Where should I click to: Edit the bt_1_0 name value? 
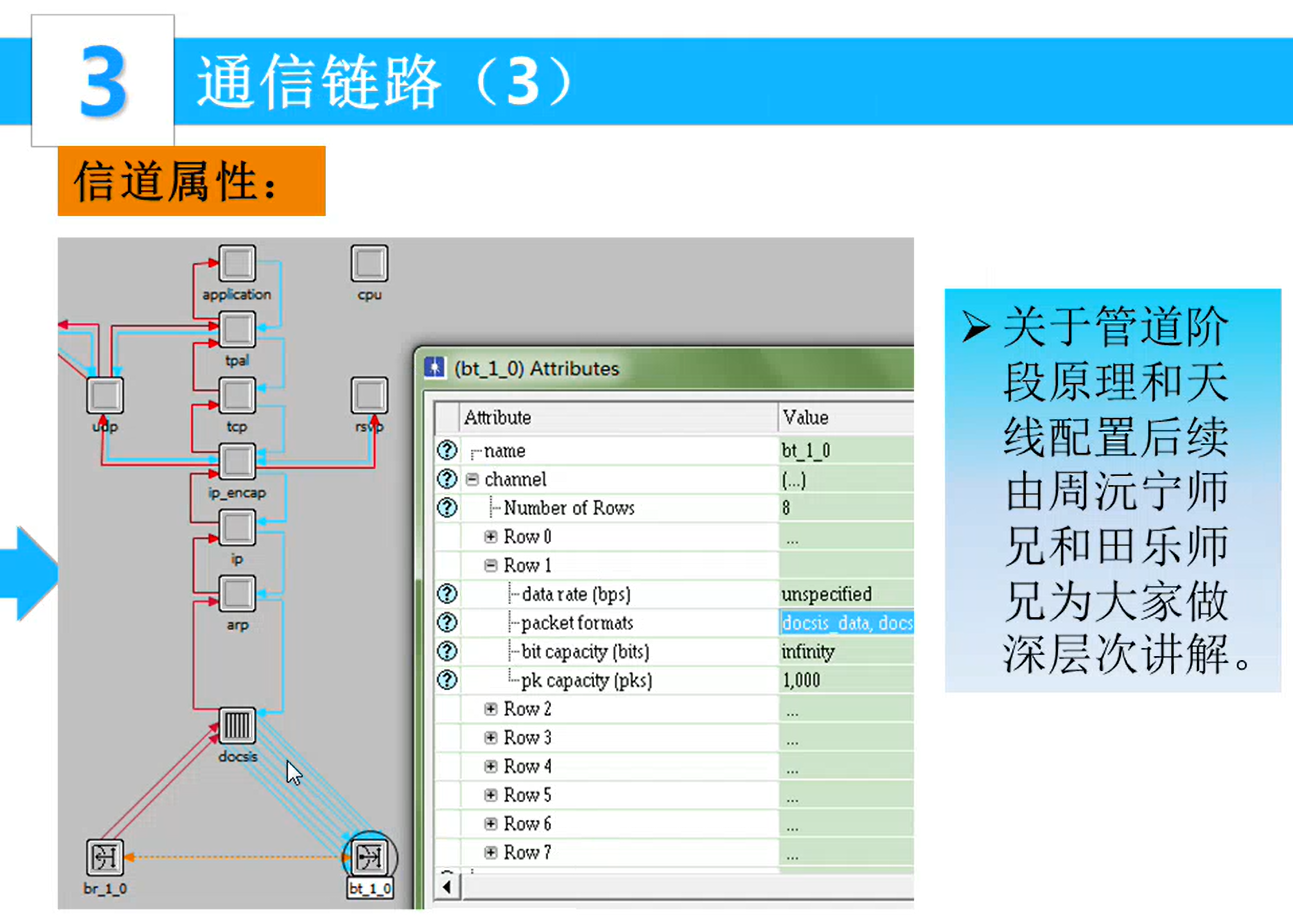coord(846,451)
